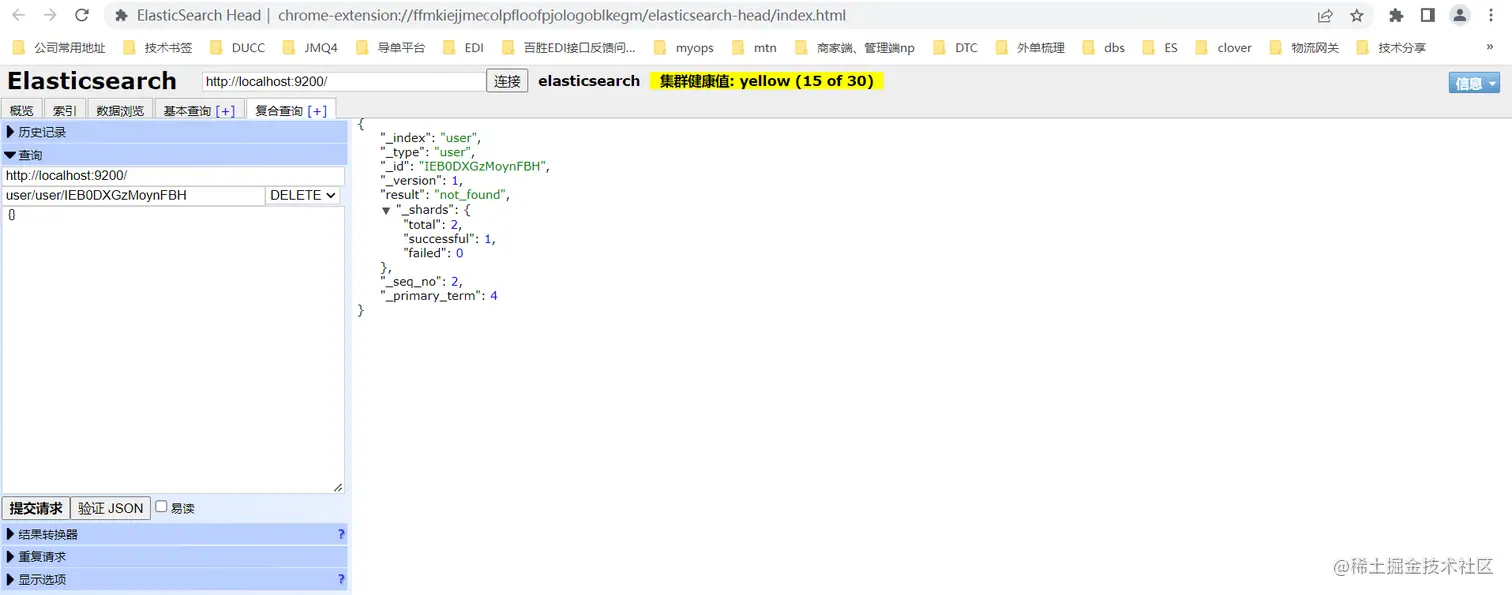Screen dimensions: 1512x595
Task: Open the mtn bookmark folder
Action: [x=755, y=47]
